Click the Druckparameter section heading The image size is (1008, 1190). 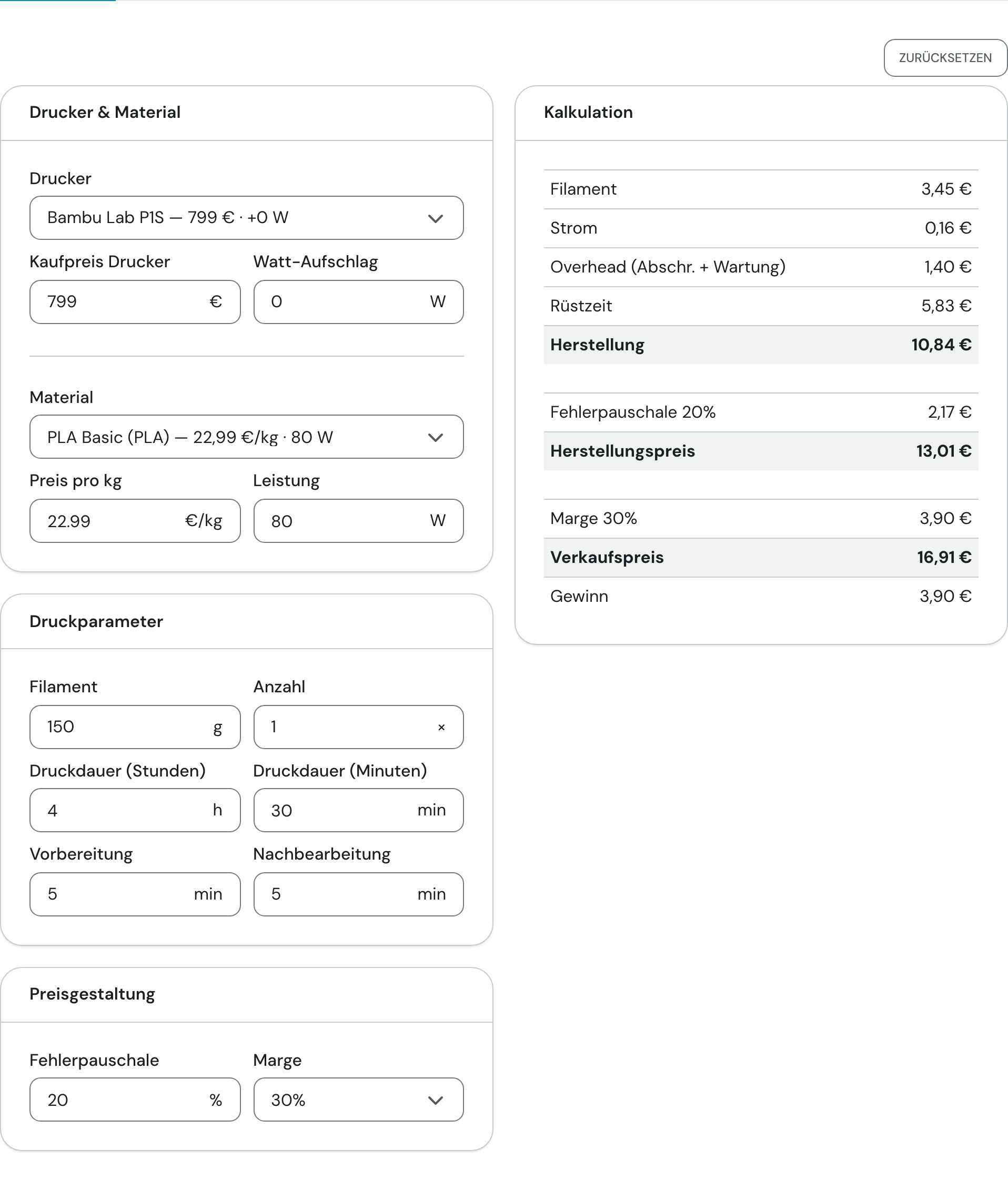coord(96,621)
